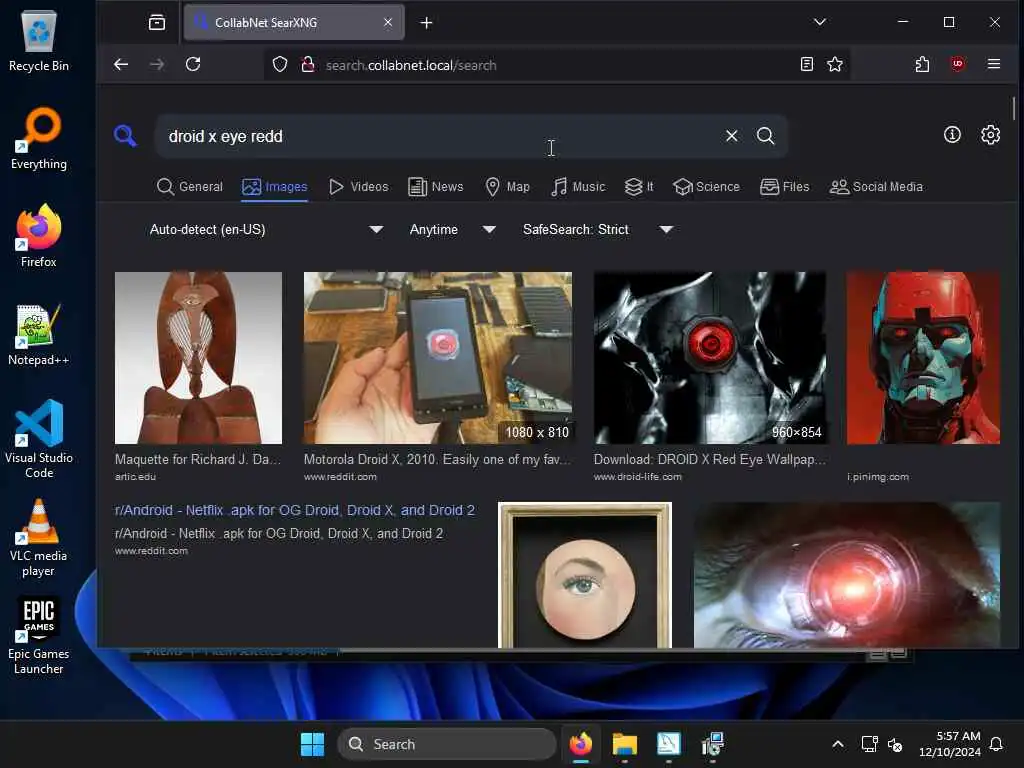This screenshot has height=768, width=1024.
Task: Open framed painted eye image
Action: point(584,575)
